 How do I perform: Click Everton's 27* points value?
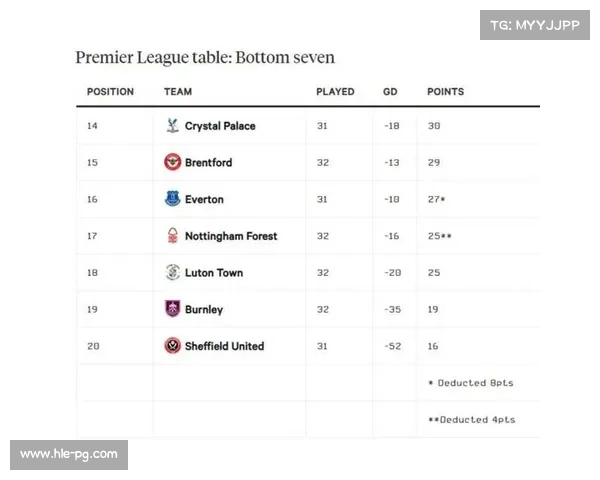tap(436, 199)
